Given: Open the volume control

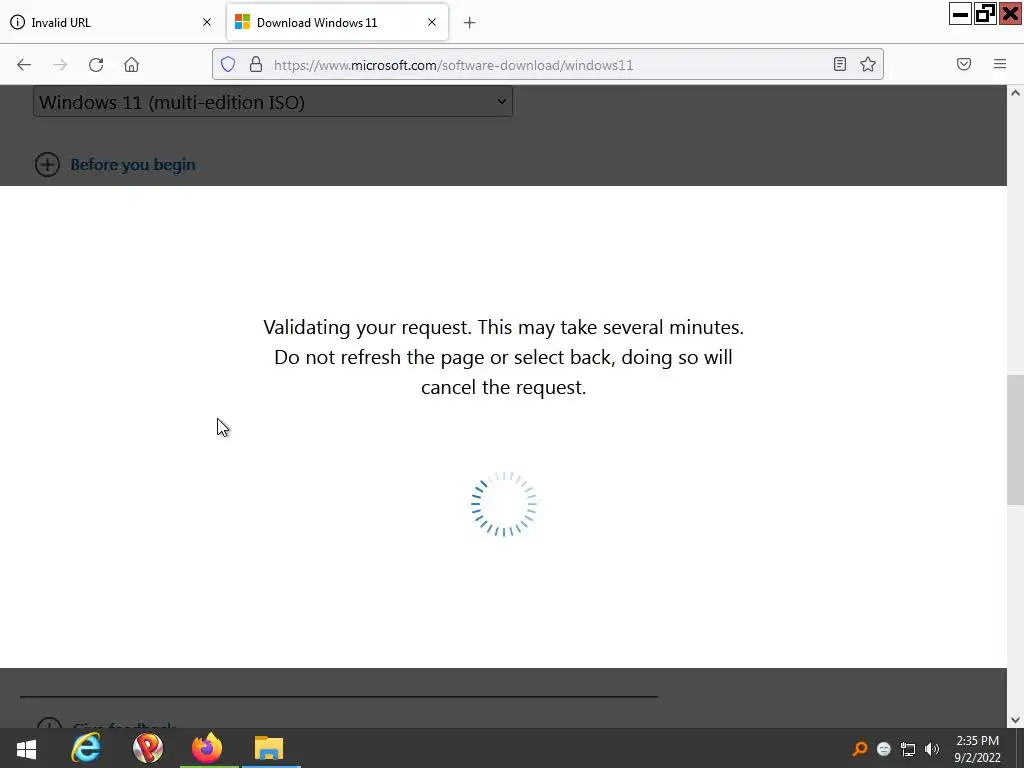Looking at the screenshot, I should tap(932, 749).
